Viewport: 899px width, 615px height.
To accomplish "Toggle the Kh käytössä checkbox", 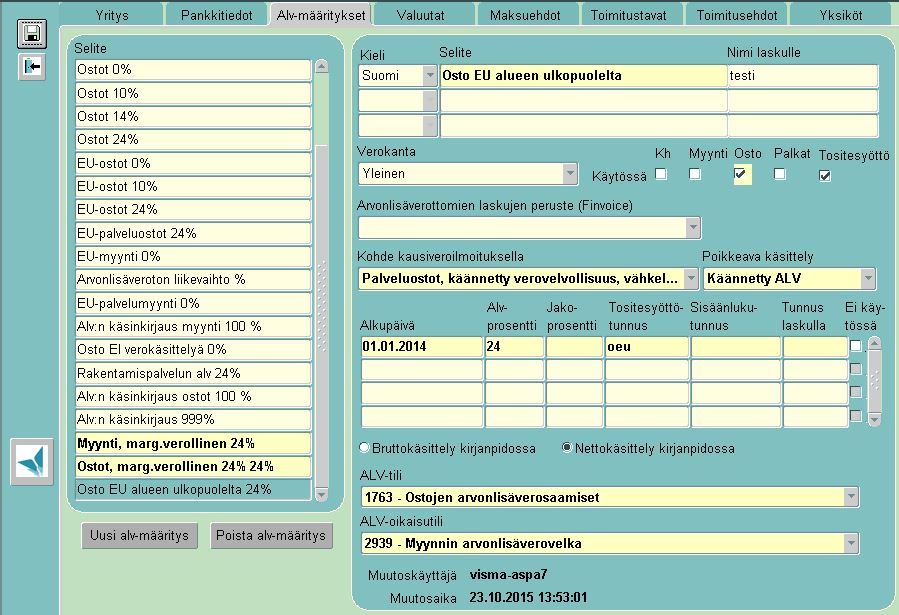I will pos(661,174).
